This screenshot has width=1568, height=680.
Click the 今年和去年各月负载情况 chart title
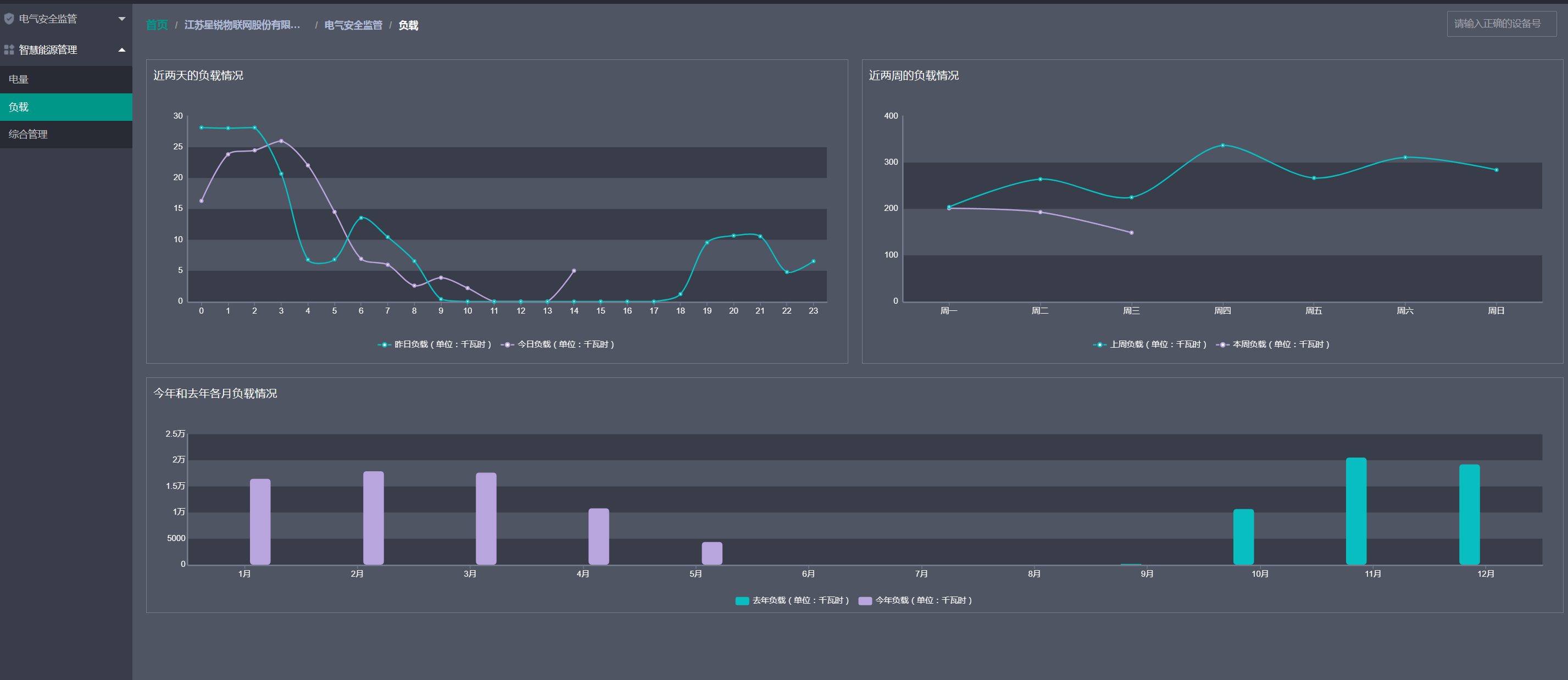(x=215, y=393)
